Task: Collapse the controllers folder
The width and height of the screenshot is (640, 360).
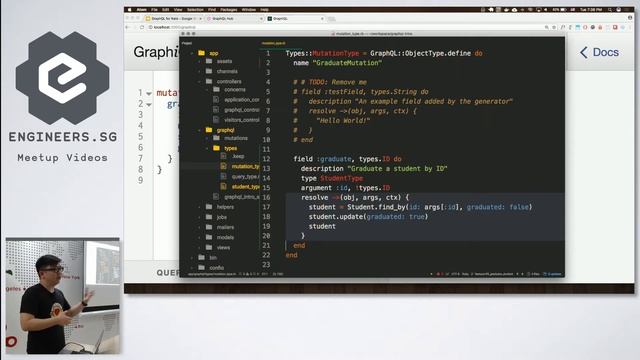Action: click(x=200, y=82)
